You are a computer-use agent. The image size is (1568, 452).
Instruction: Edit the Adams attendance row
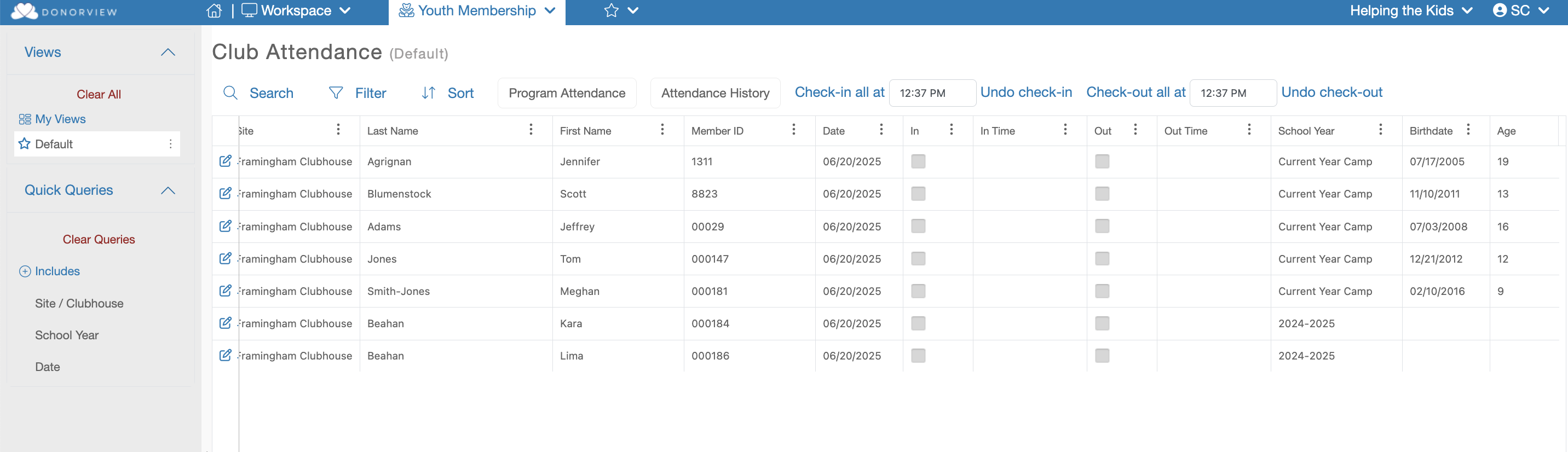(225, 227)
